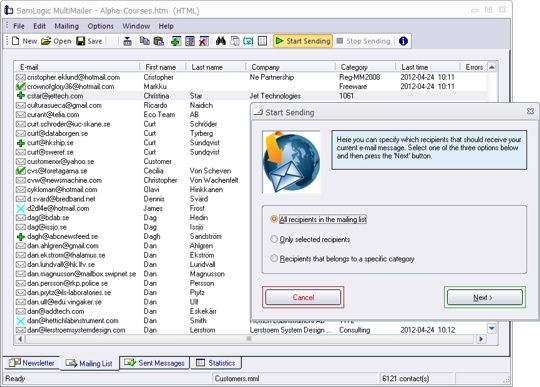Open the Edit menu
The height and width of the screenshot is (387, 540).
tap(39, 26)
